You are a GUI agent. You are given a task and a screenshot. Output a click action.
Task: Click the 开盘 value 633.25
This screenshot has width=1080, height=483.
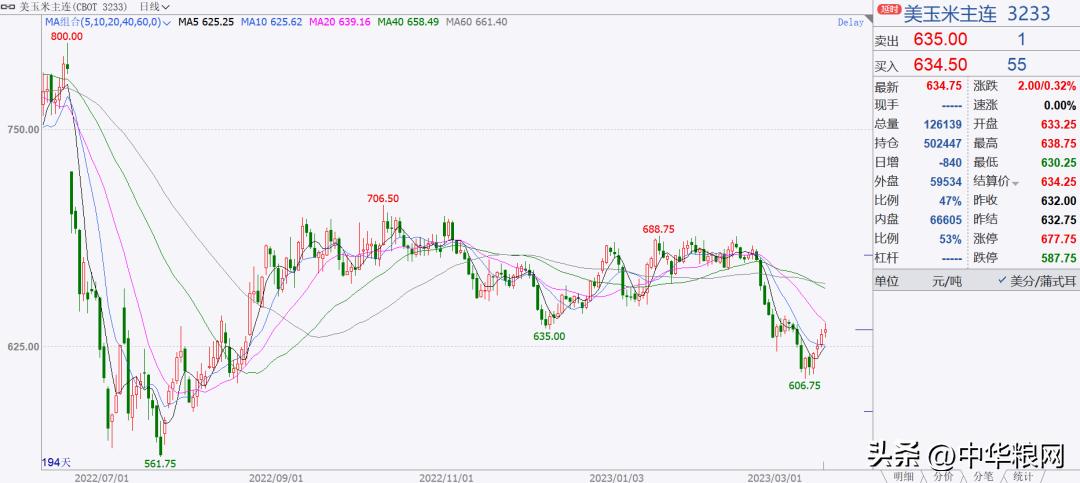click(x=1057, y=125)
